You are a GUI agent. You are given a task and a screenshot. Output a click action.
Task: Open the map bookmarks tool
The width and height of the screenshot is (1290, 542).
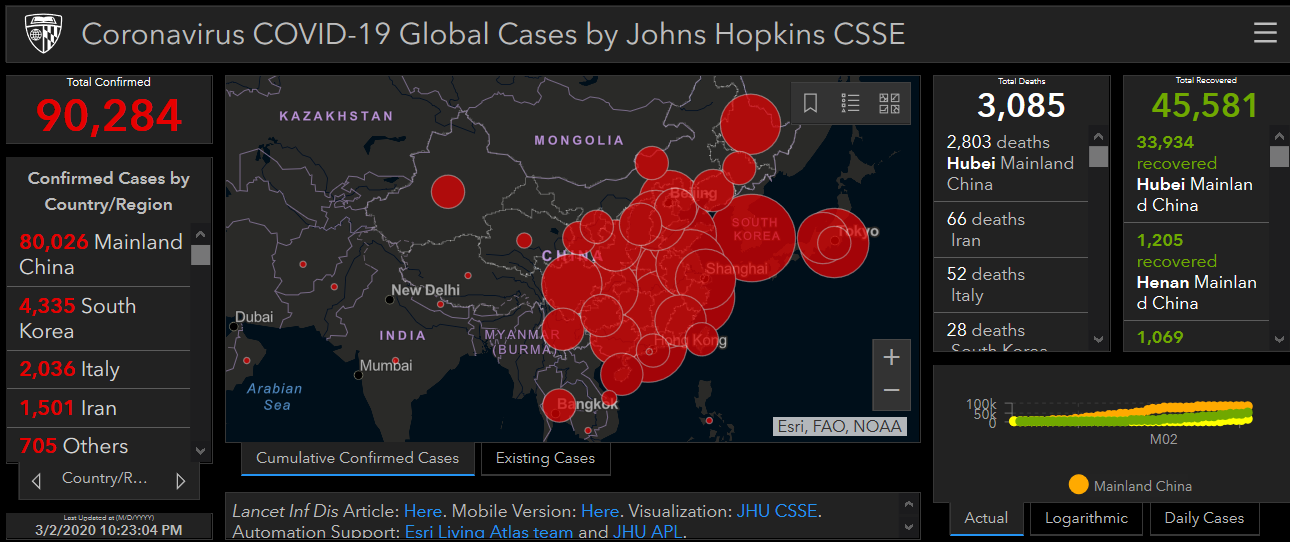(x=811, y=103)
